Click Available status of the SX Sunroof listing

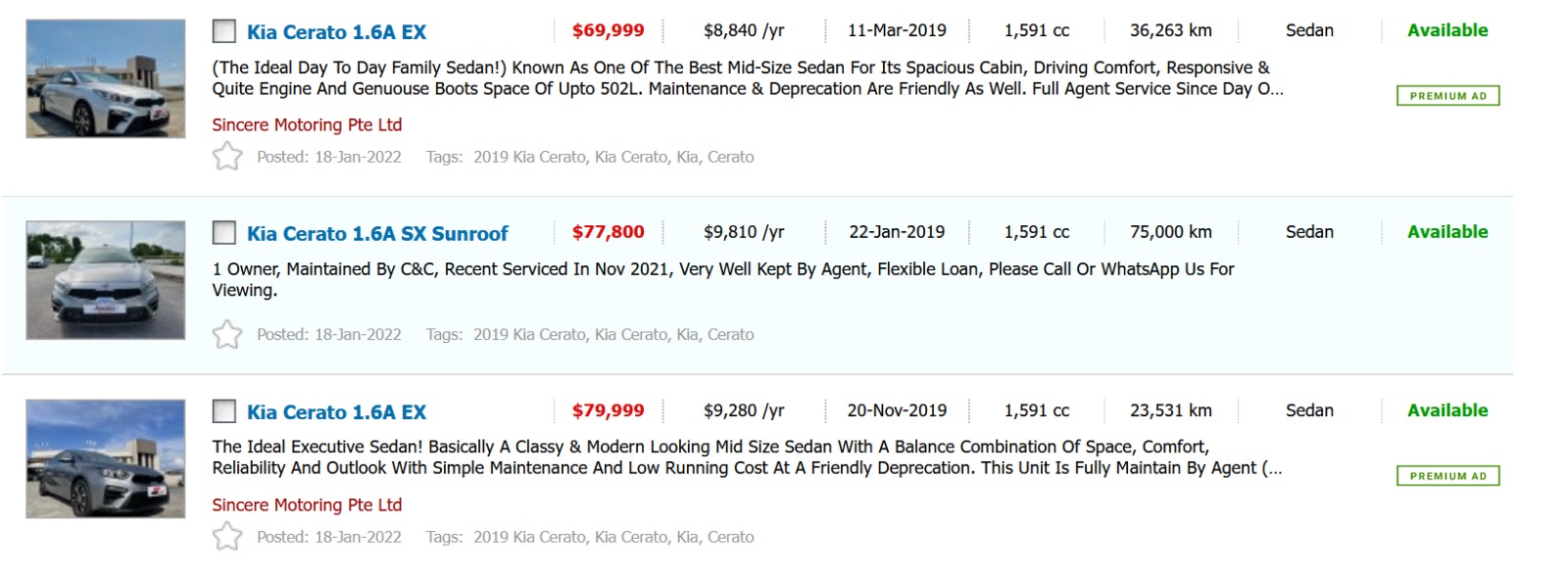coord(1447,232)
